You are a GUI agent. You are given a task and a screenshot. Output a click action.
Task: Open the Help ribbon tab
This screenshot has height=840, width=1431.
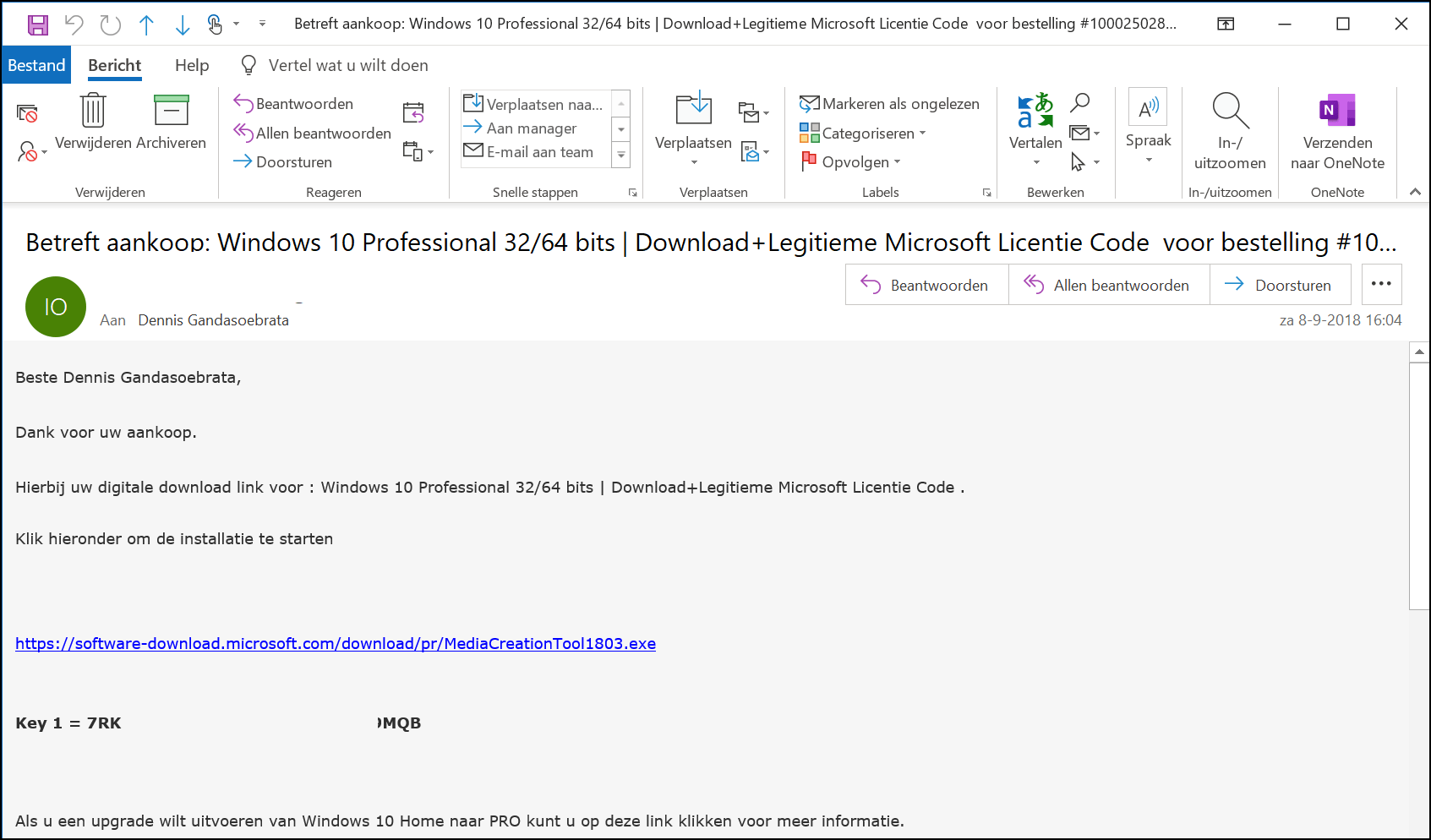(x=192, y=65)
